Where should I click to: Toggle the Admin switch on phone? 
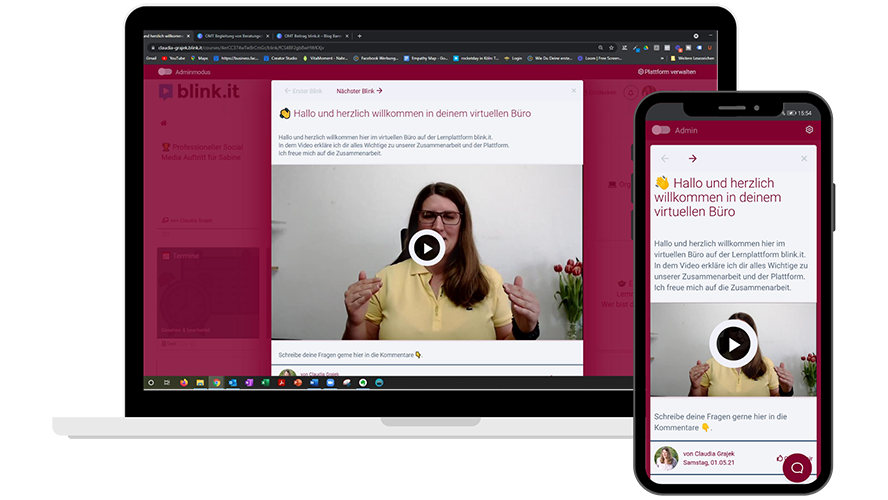tap(660, 130)
